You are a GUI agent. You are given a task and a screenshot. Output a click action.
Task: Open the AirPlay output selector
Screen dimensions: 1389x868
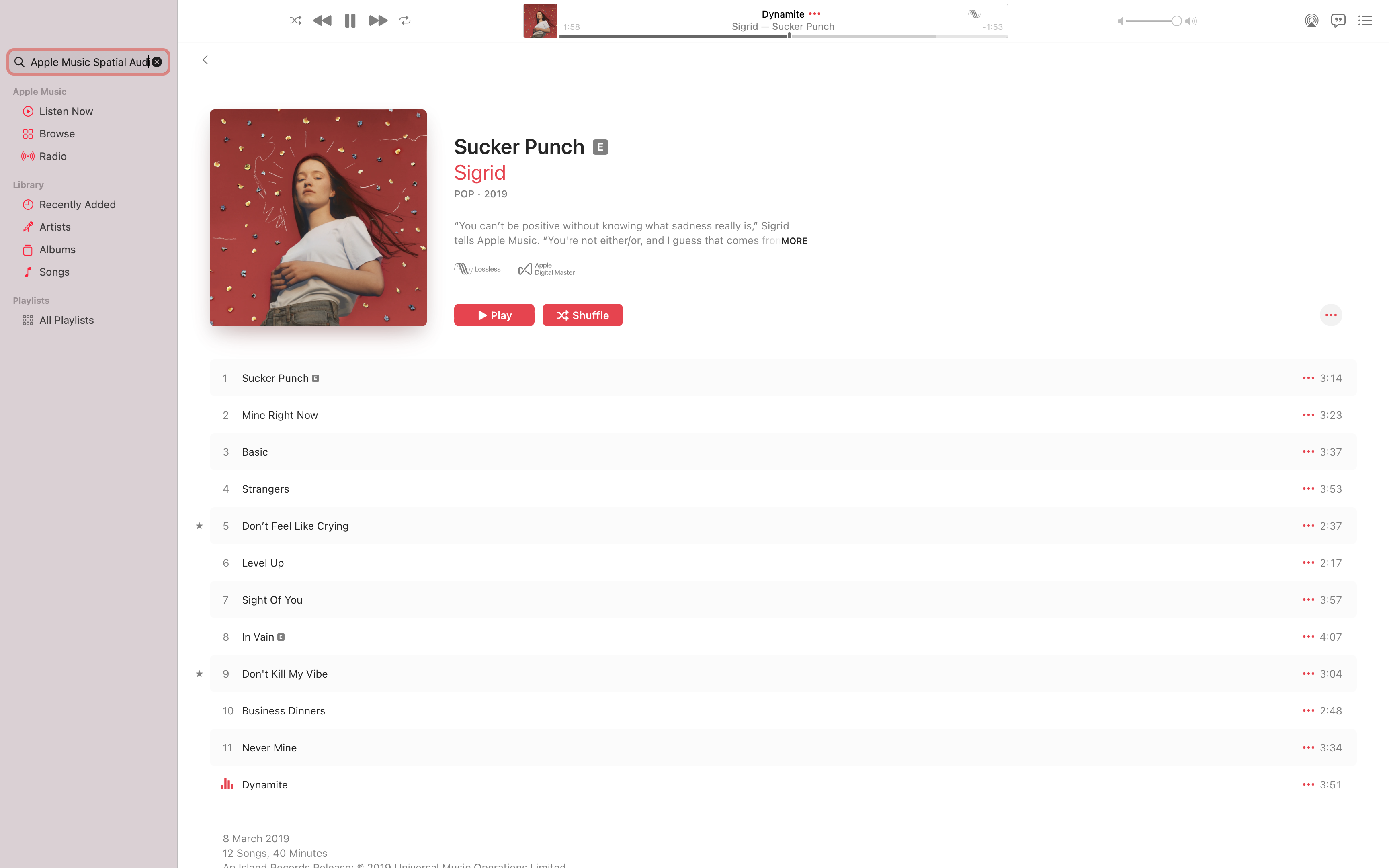click(x=1311, y=20)
